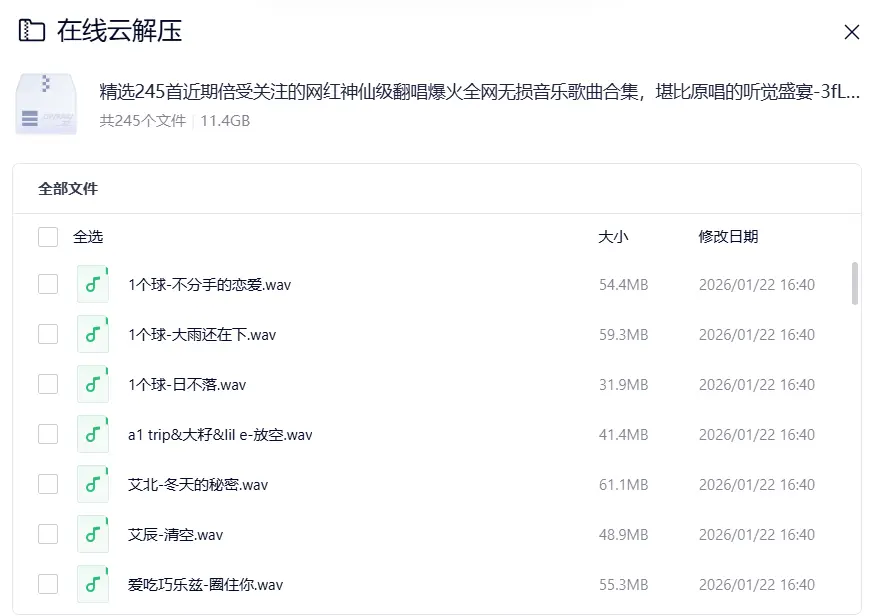The image size is (875, 616).
Task: Click music icon for 1个球-大雨还在下.wav
Action: click(92, 334)
